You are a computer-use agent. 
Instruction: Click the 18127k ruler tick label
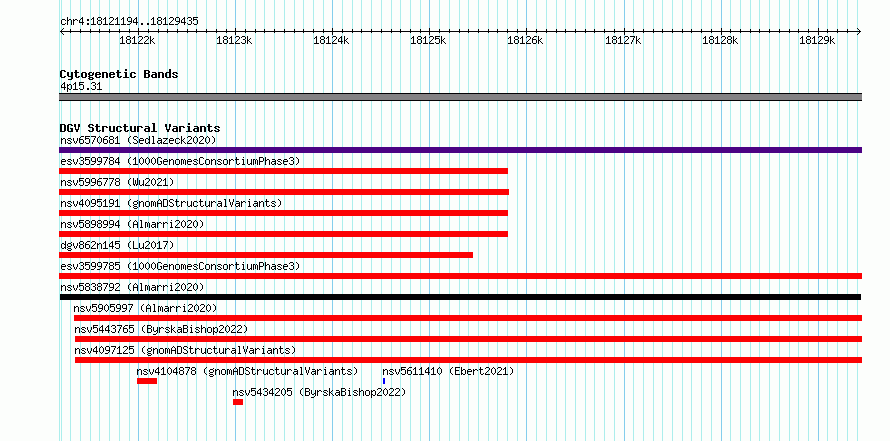coord(623,41)
